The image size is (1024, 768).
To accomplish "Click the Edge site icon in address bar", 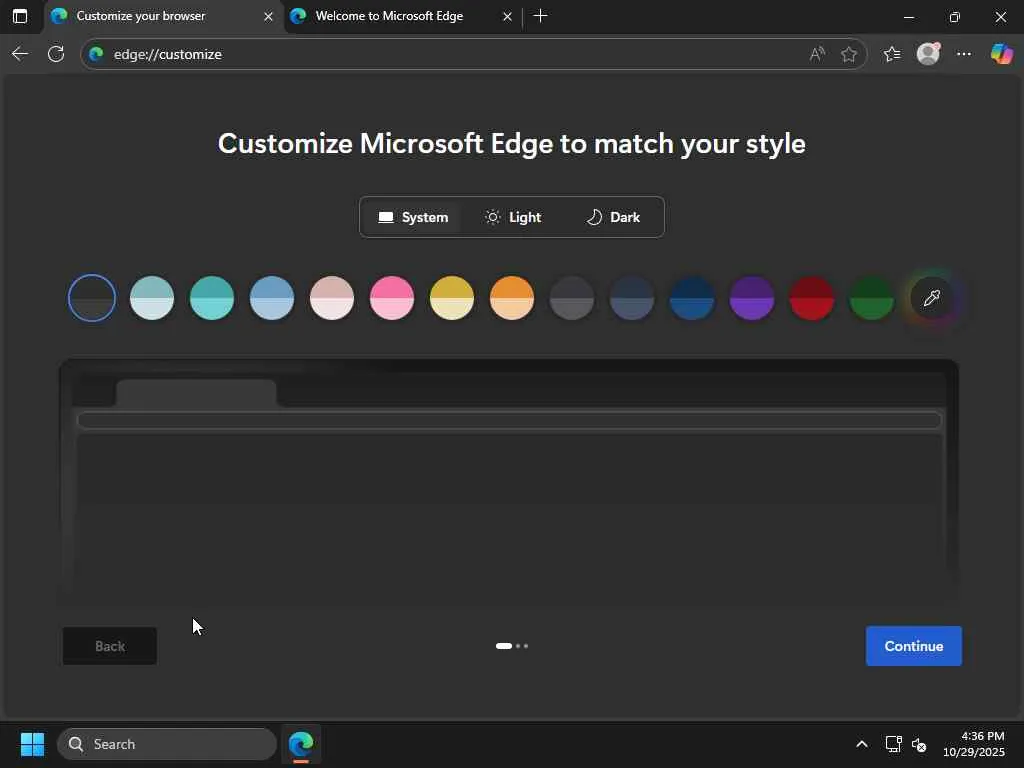I will (97, 54).
